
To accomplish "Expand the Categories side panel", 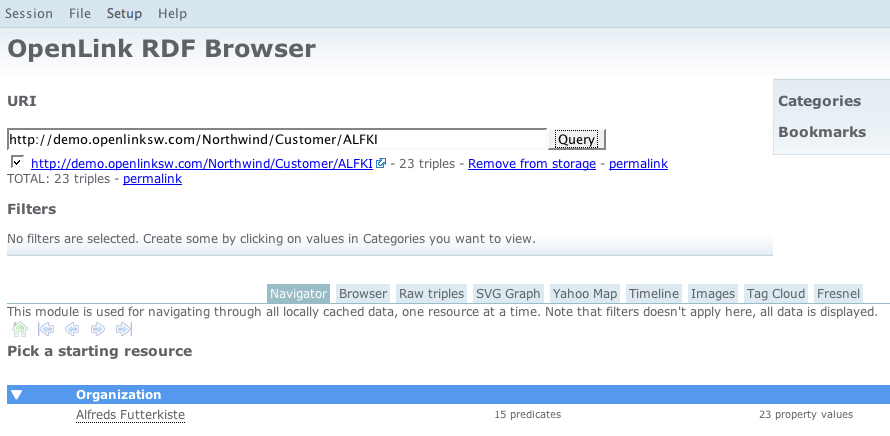I will pyautogui.click(x=819, y=101).
